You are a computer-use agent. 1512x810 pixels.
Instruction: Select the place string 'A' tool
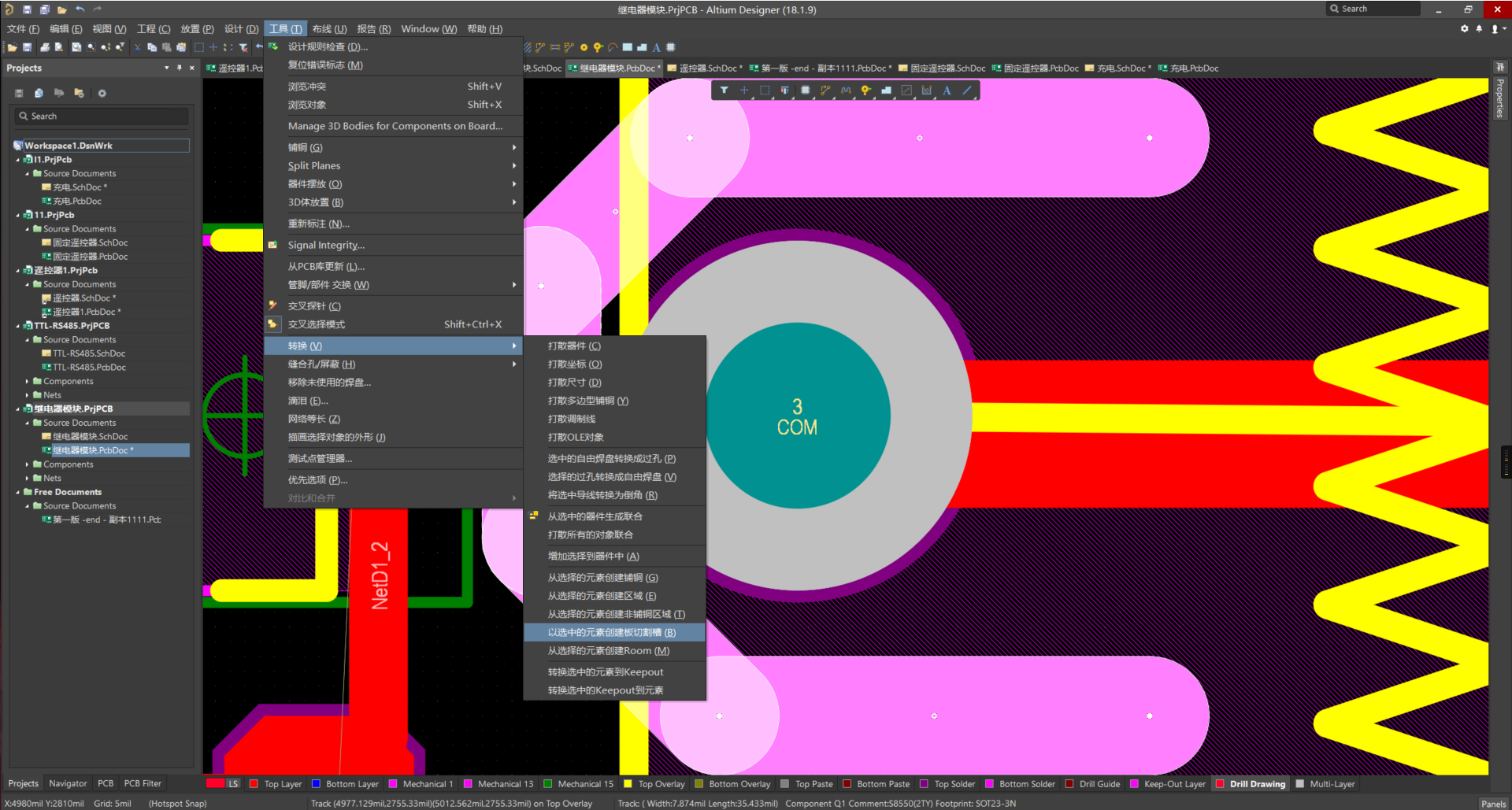point(947,91)
